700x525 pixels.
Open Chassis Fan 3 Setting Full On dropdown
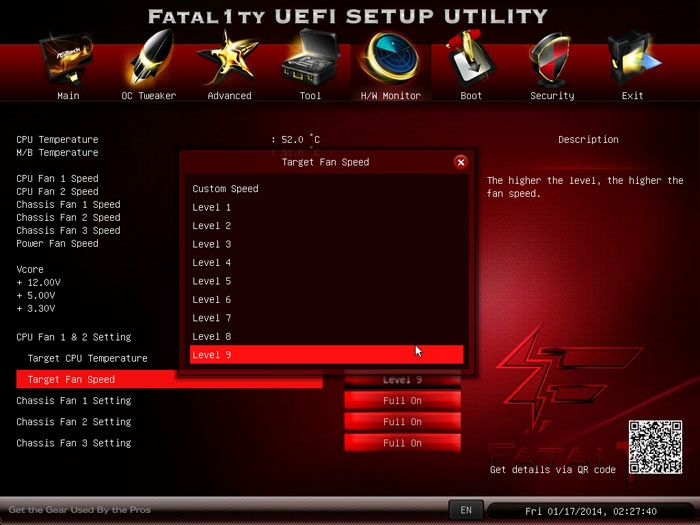click(x=402, y=443)
